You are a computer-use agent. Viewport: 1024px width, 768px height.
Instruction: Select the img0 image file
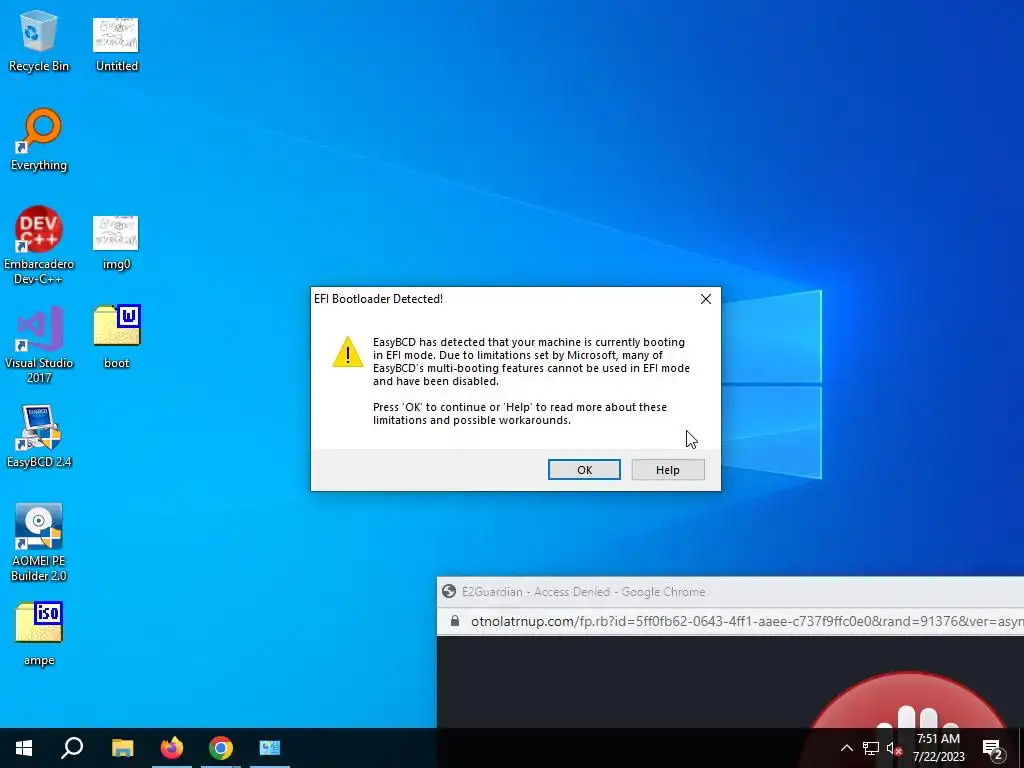click(x=116, y=242)
